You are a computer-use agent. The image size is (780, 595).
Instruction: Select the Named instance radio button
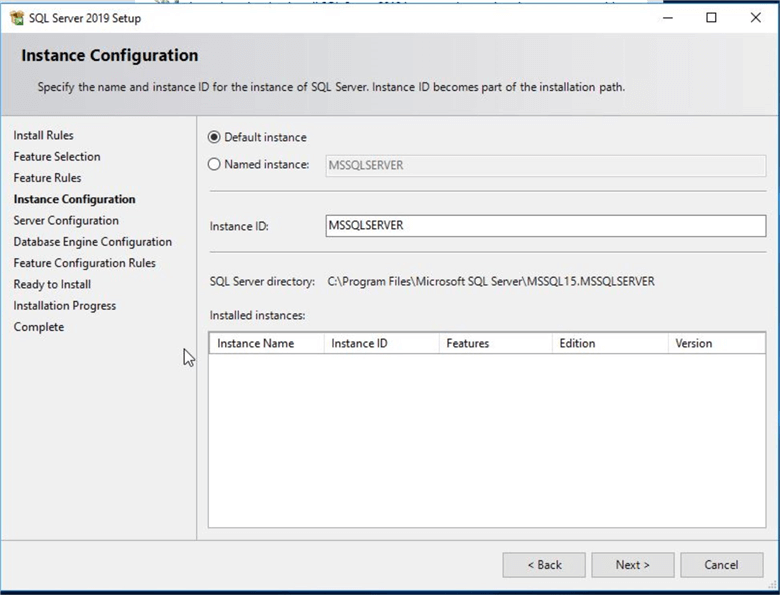coord(214,165)
